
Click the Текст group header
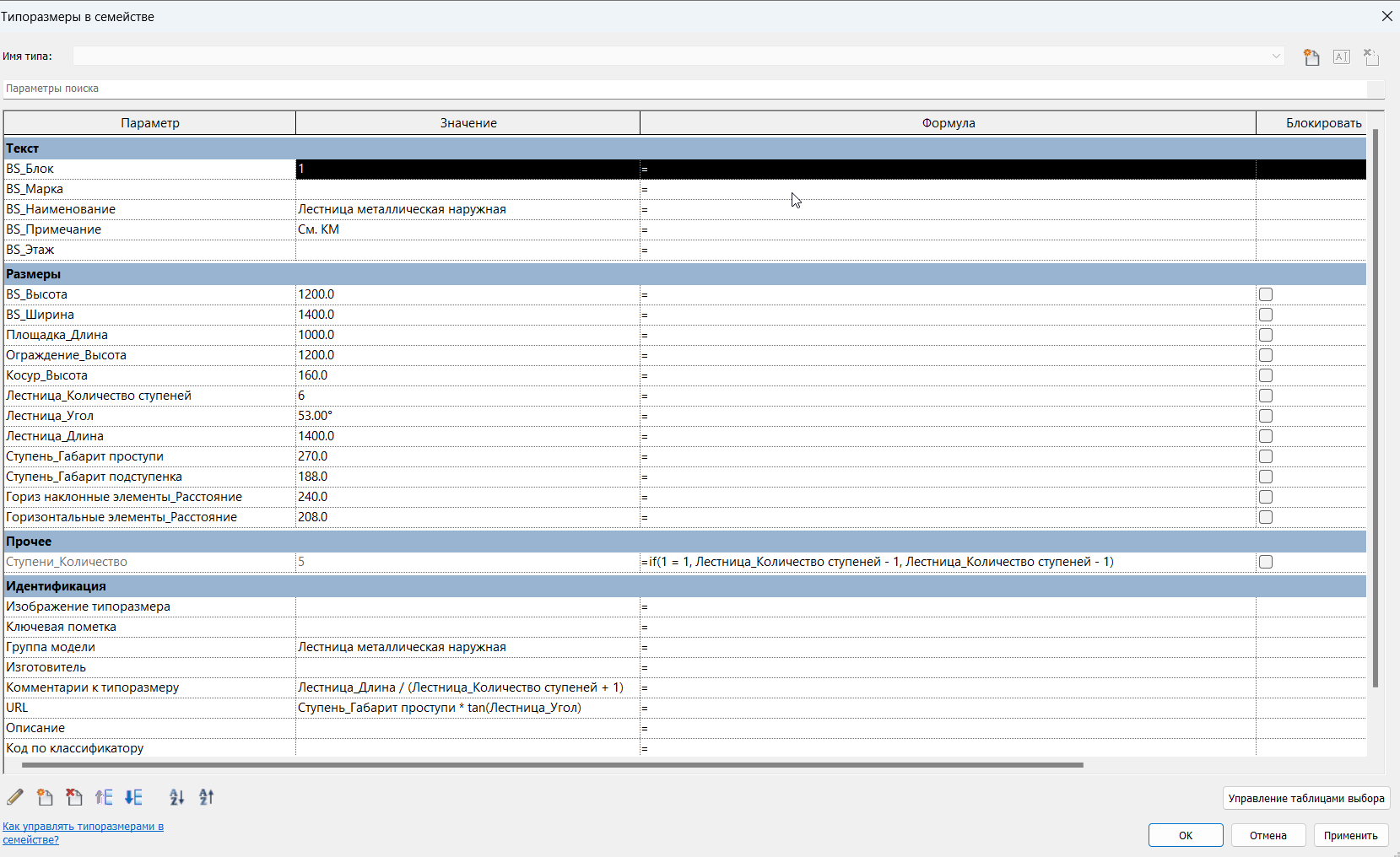tap(685, 148)
